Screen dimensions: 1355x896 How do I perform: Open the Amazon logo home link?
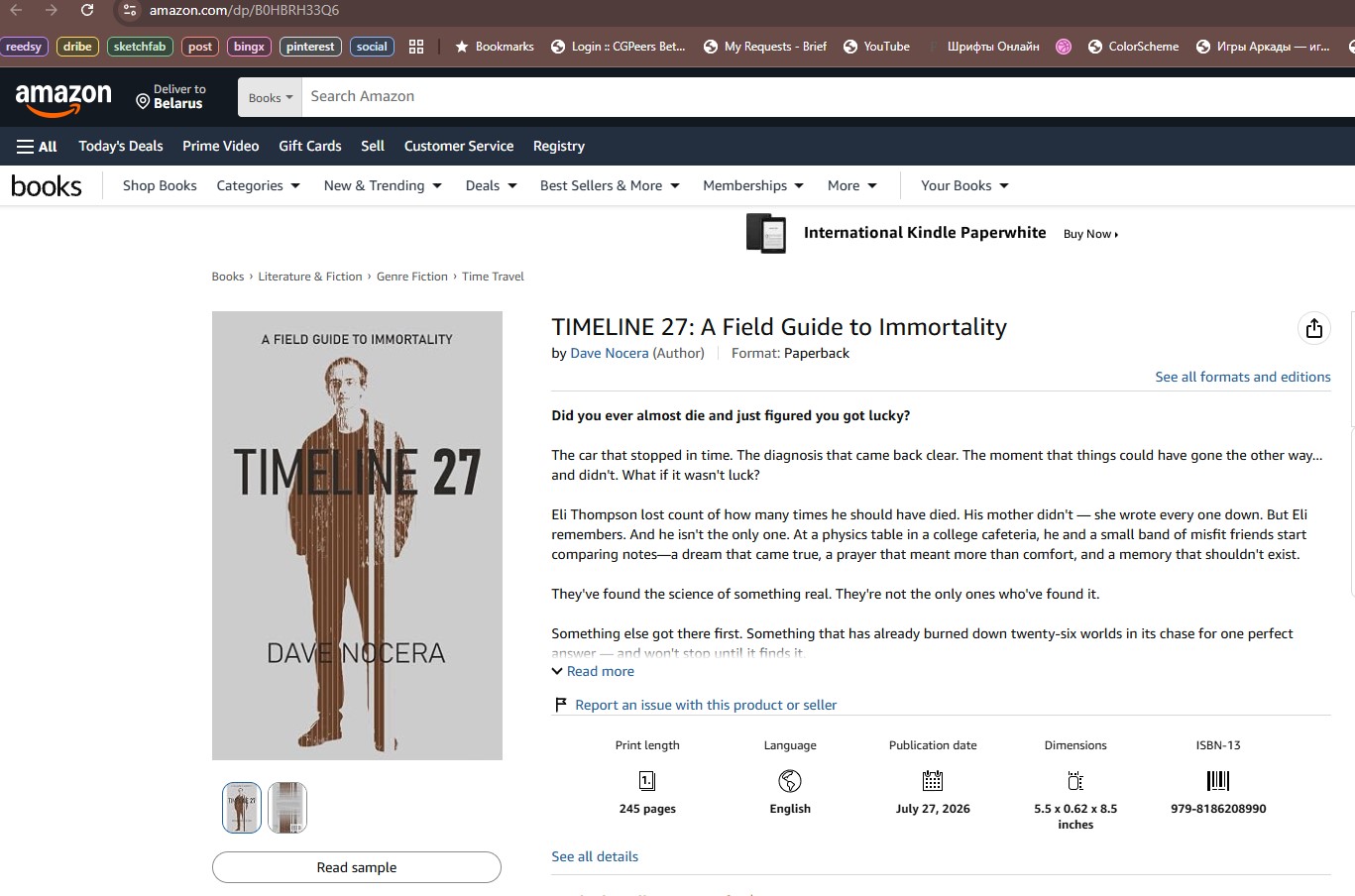(x=63, y=98)
